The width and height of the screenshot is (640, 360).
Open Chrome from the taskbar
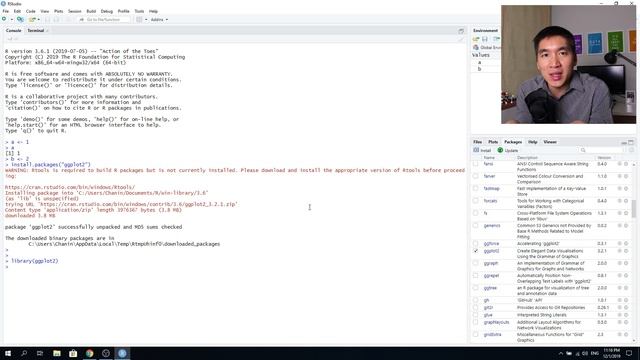click(x=89, y=353)
